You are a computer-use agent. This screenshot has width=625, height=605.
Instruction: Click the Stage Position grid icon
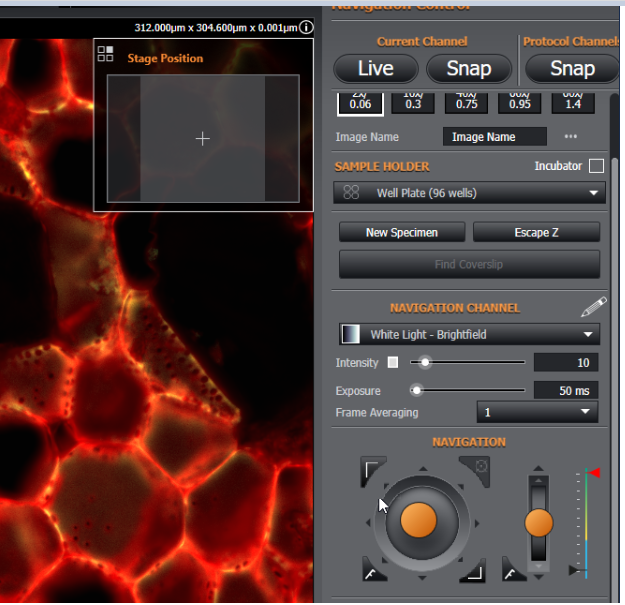[106, 54]
